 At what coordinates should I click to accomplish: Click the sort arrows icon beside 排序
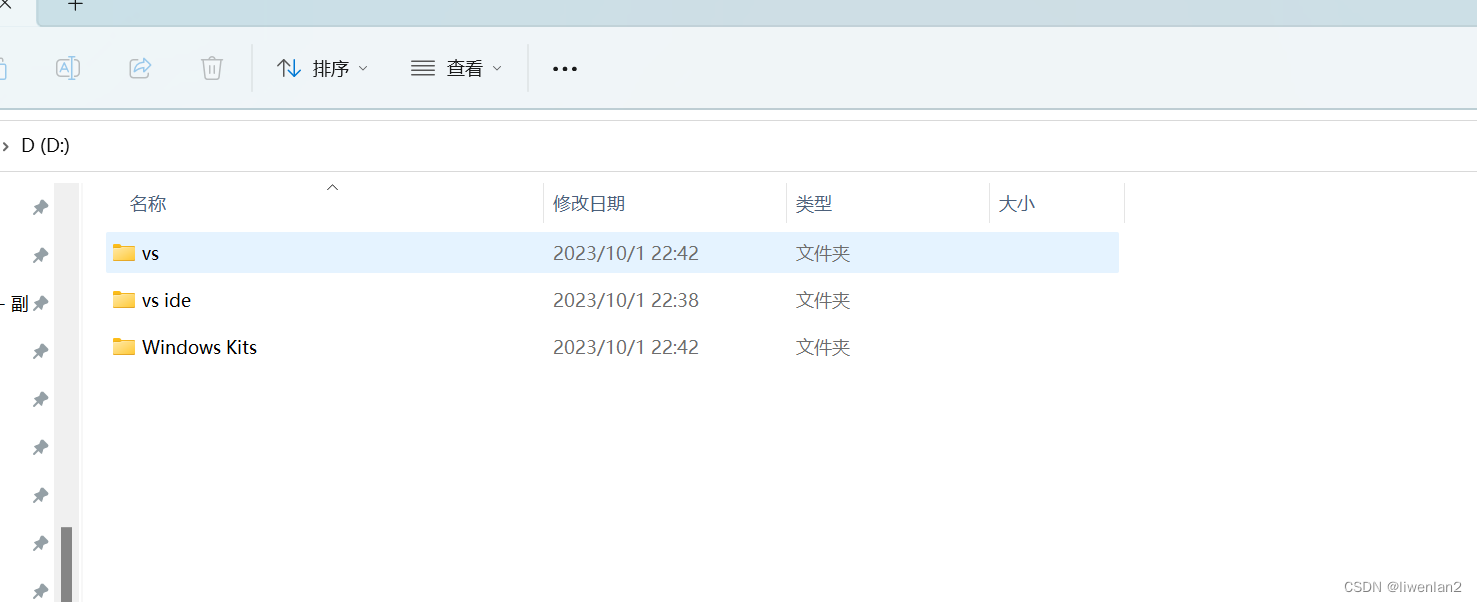pos(289,67)
